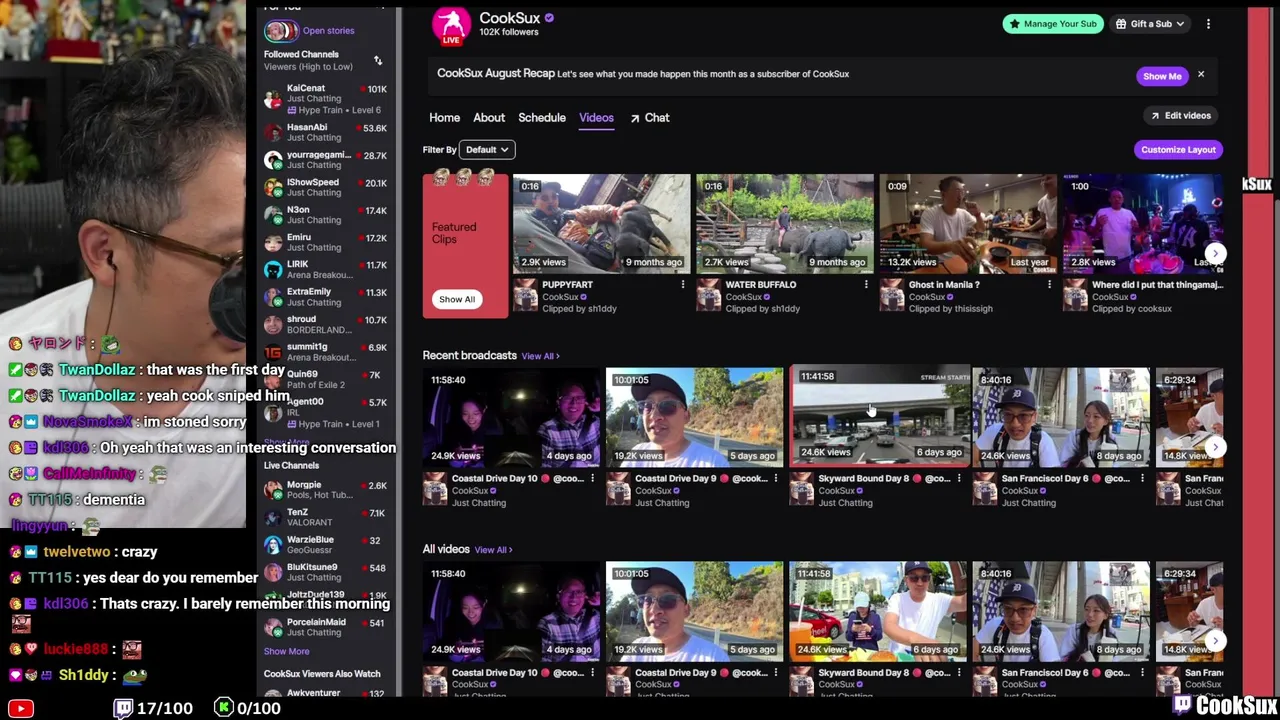
Task: Play recent Skyward Bound Day 8 thumbnail
Action: [x=880, y=415]
